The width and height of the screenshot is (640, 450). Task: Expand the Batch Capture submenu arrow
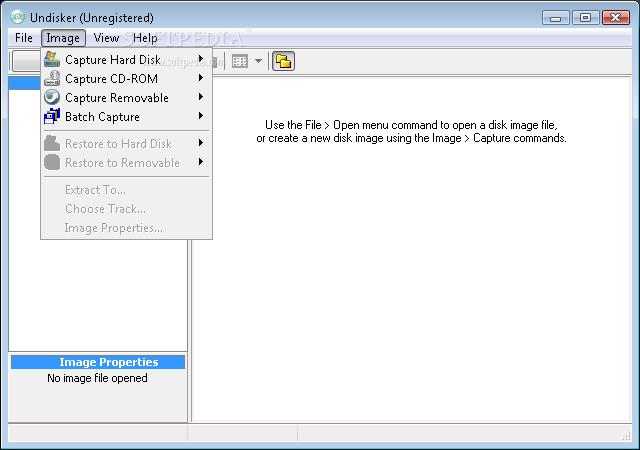201,116
